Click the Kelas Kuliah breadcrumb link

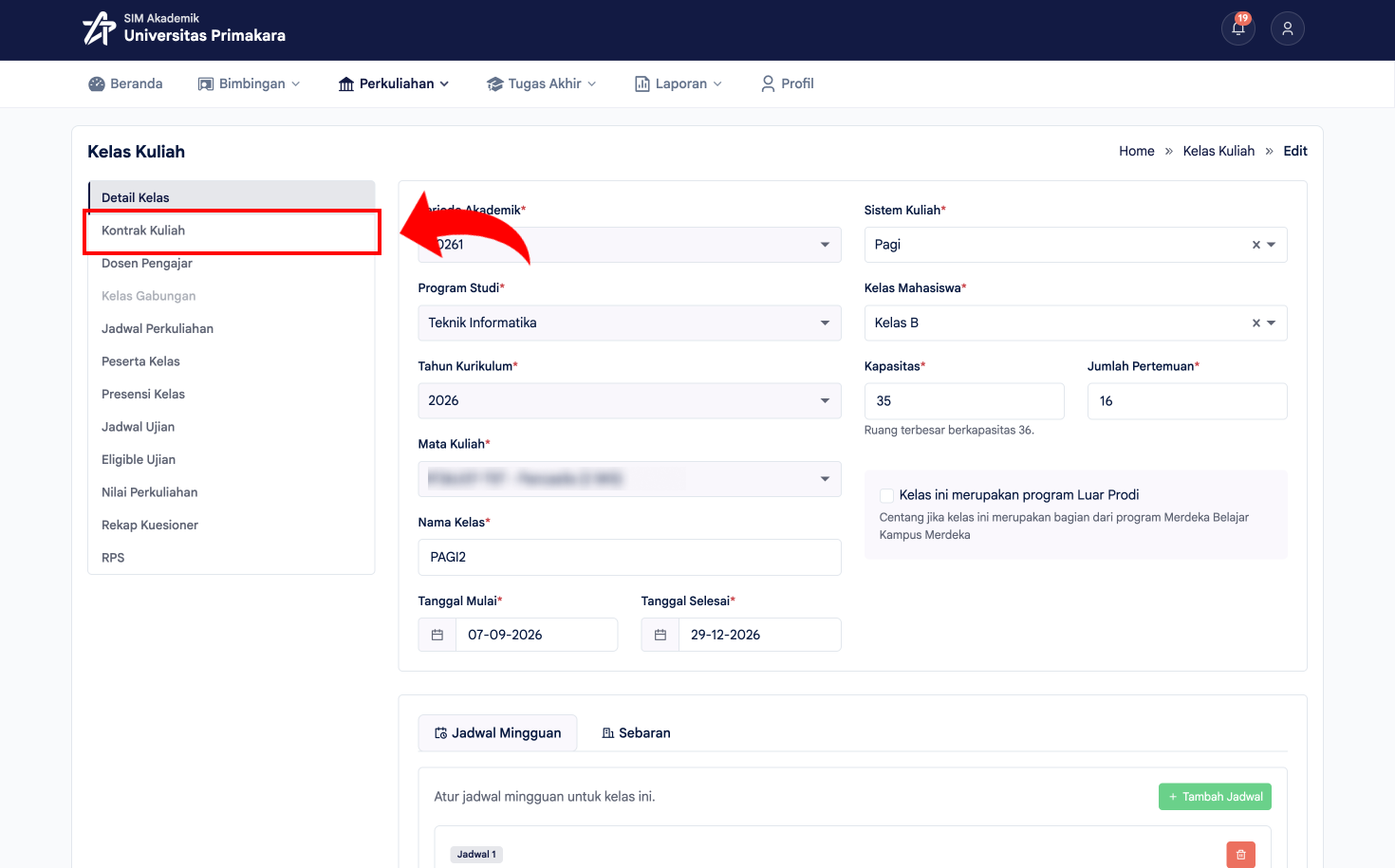pos(1218,151)
